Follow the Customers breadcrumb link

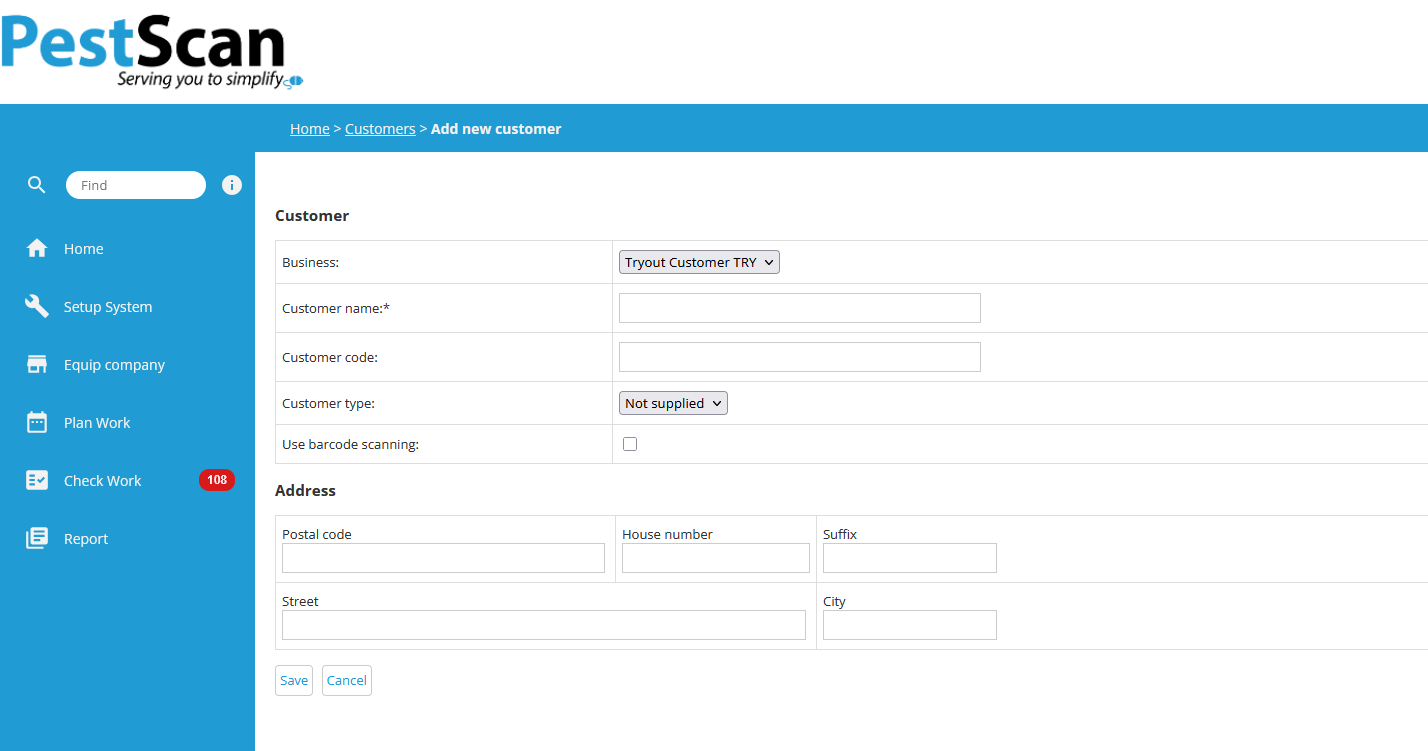[x=380, y=129]
